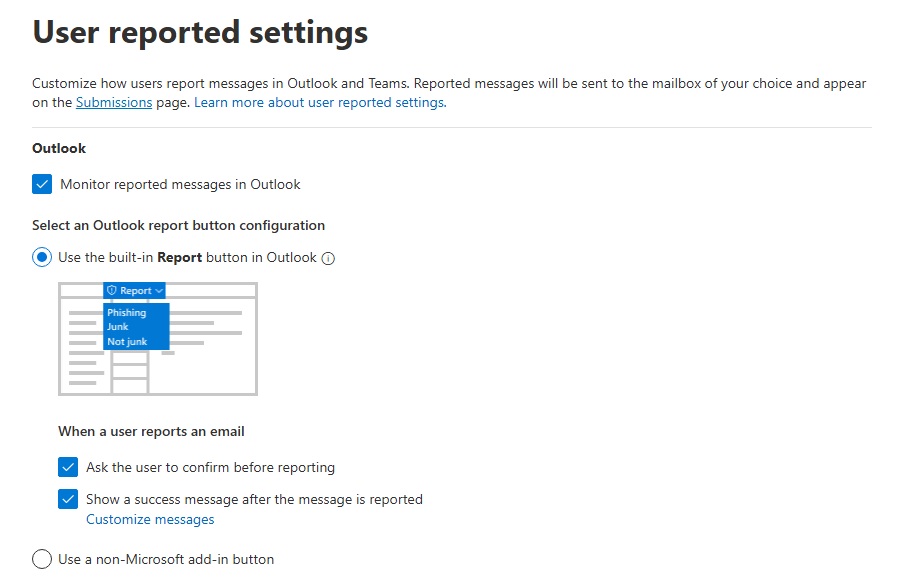
Task: Click the Report button in preview image
Action: click(134, 291)
